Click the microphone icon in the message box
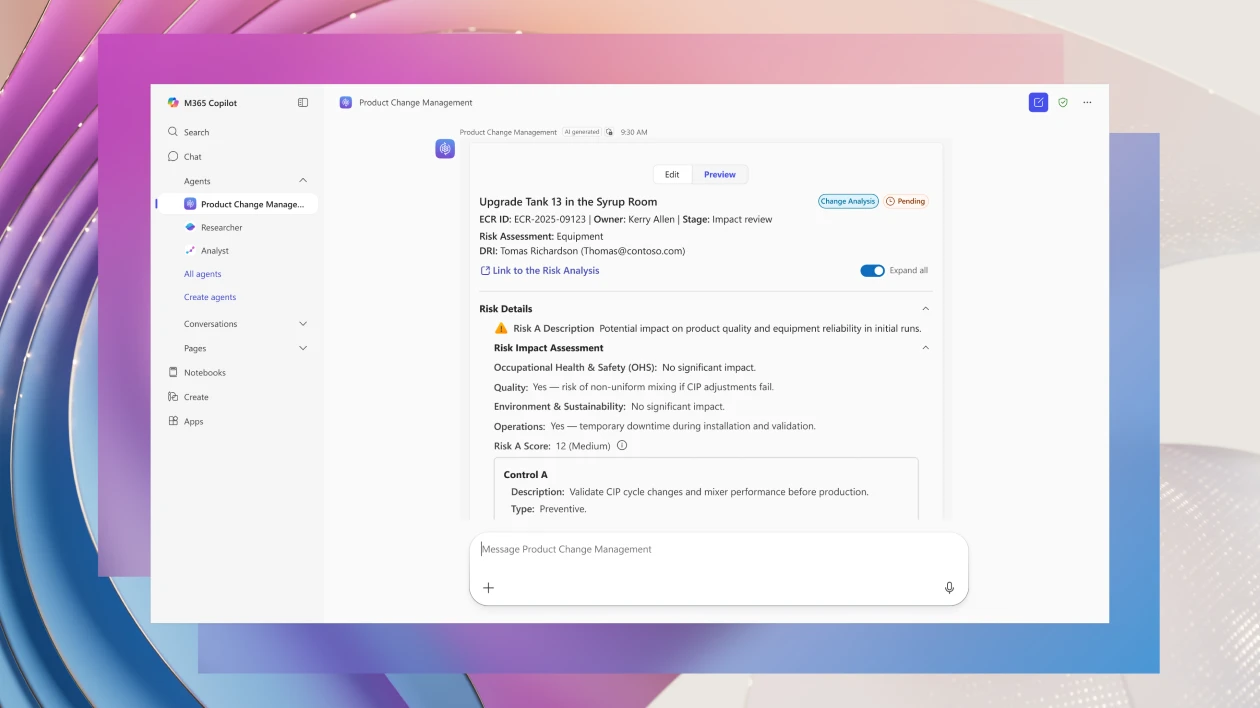This screenshot has width=1260, height=708. [x=949, y=587]
